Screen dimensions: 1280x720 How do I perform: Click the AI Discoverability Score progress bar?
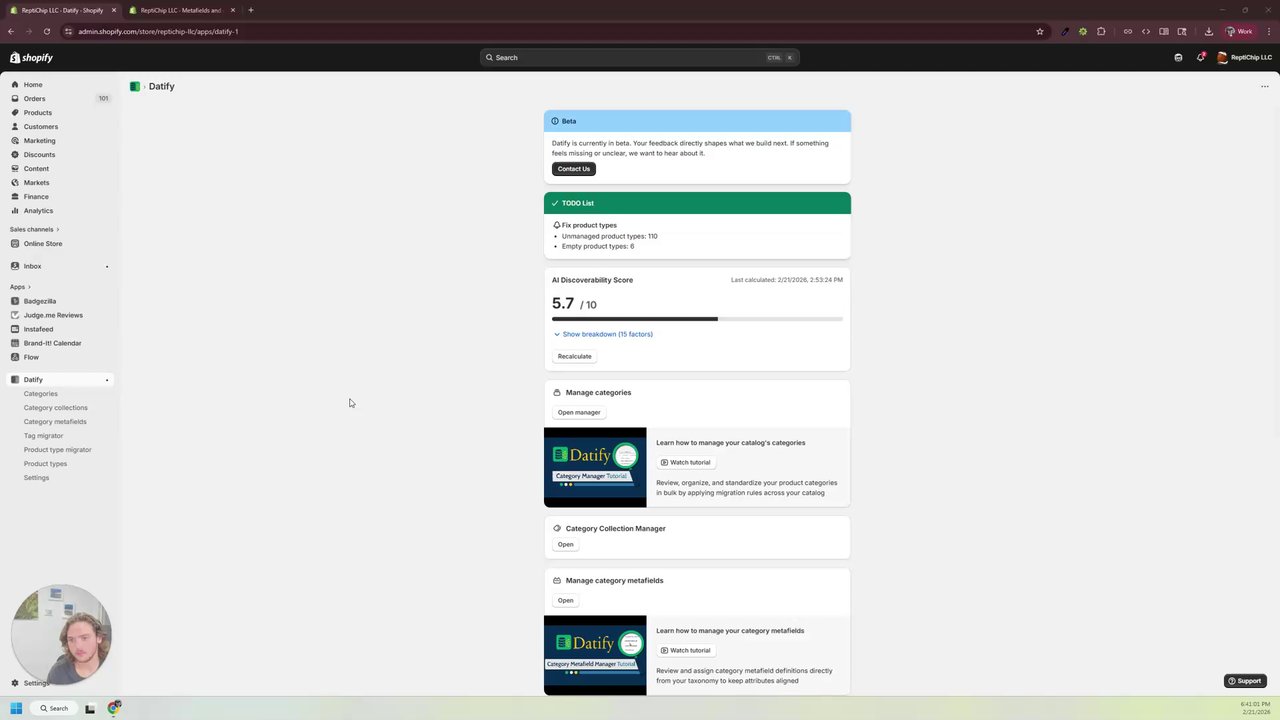[697, 319]
